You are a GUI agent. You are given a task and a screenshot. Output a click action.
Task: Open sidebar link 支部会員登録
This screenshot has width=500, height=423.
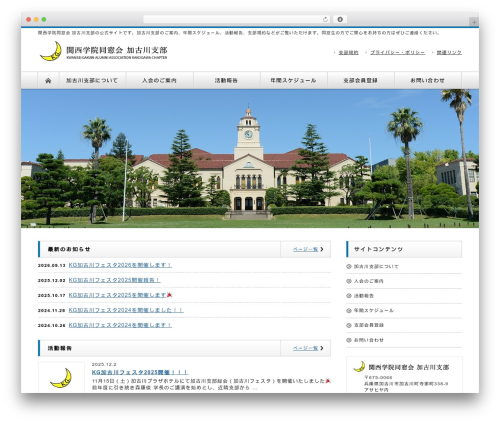coord(368,325)
